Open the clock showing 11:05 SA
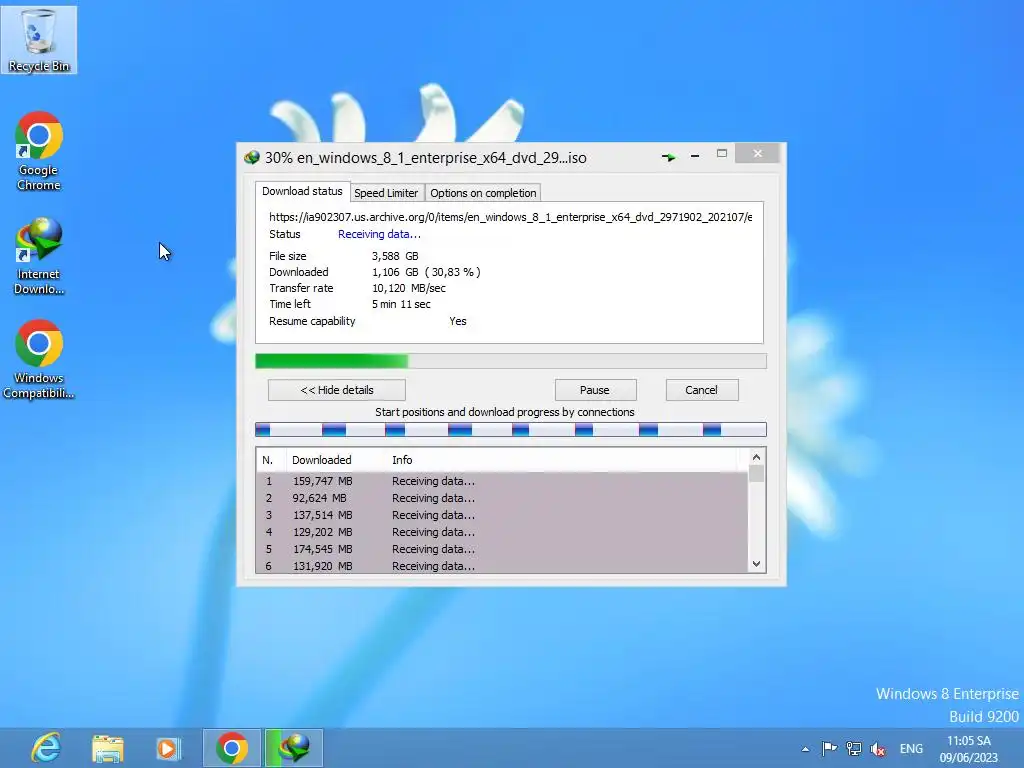Viewport: 1024px width, 768px height. click(969, 748)
